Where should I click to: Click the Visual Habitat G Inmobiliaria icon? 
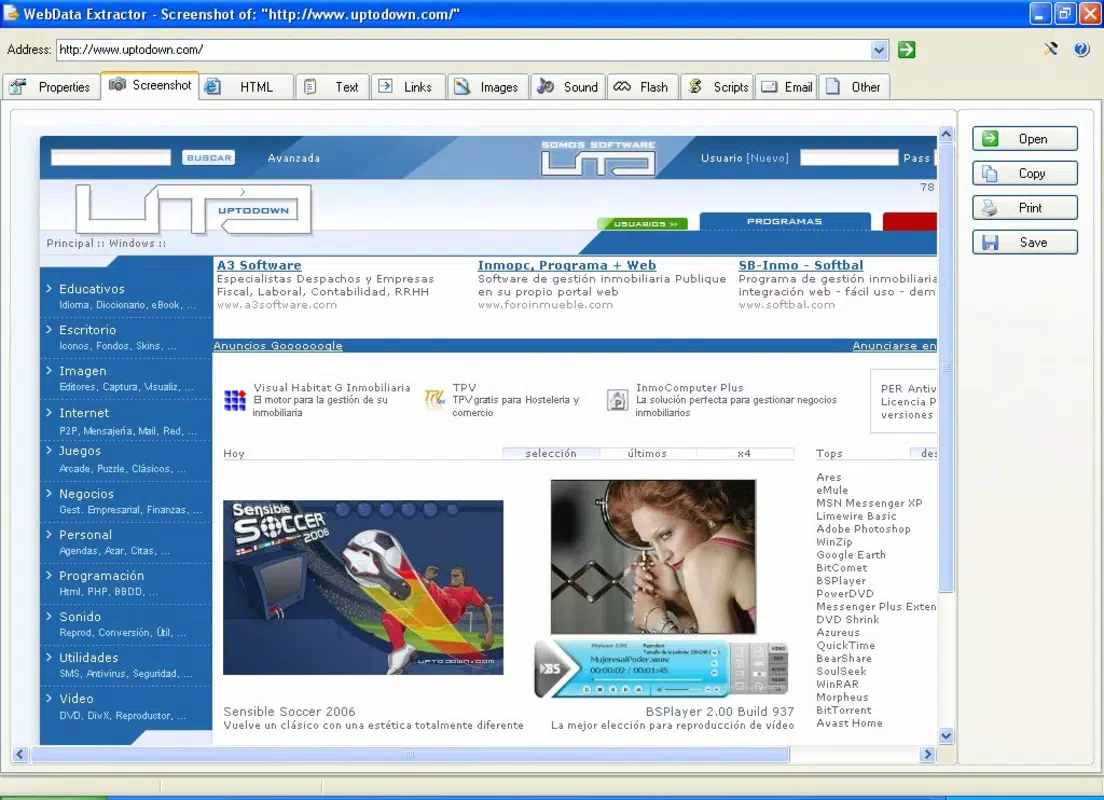coord(234,399)
